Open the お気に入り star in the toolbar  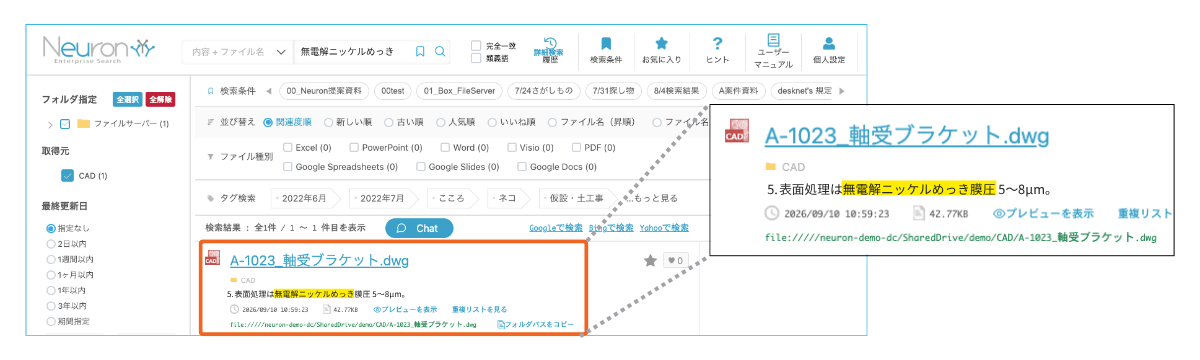coord(661,50)
